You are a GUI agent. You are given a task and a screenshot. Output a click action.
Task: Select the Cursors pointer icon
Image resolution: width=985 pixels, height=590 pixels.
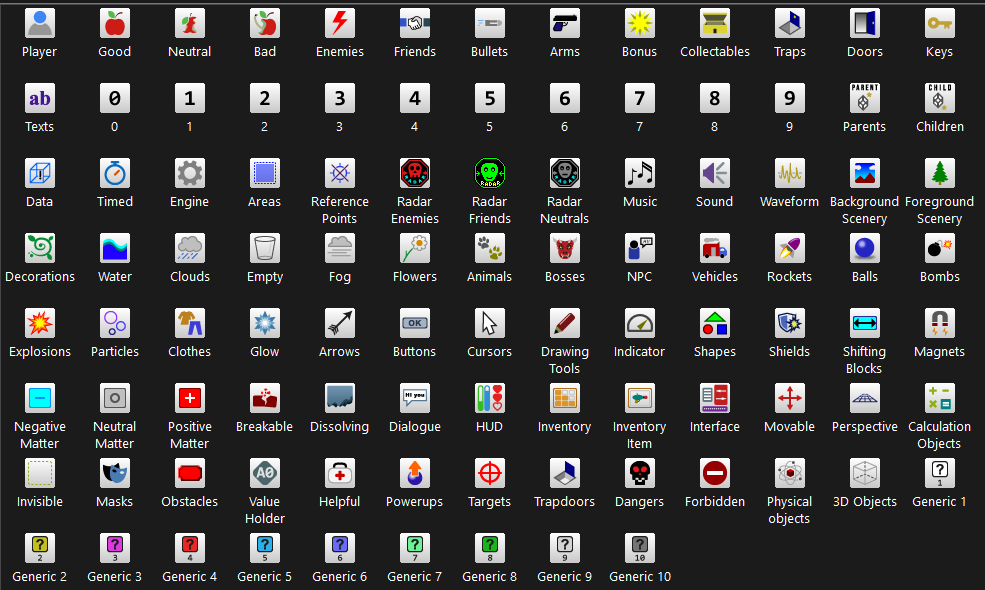click(489, 324)
